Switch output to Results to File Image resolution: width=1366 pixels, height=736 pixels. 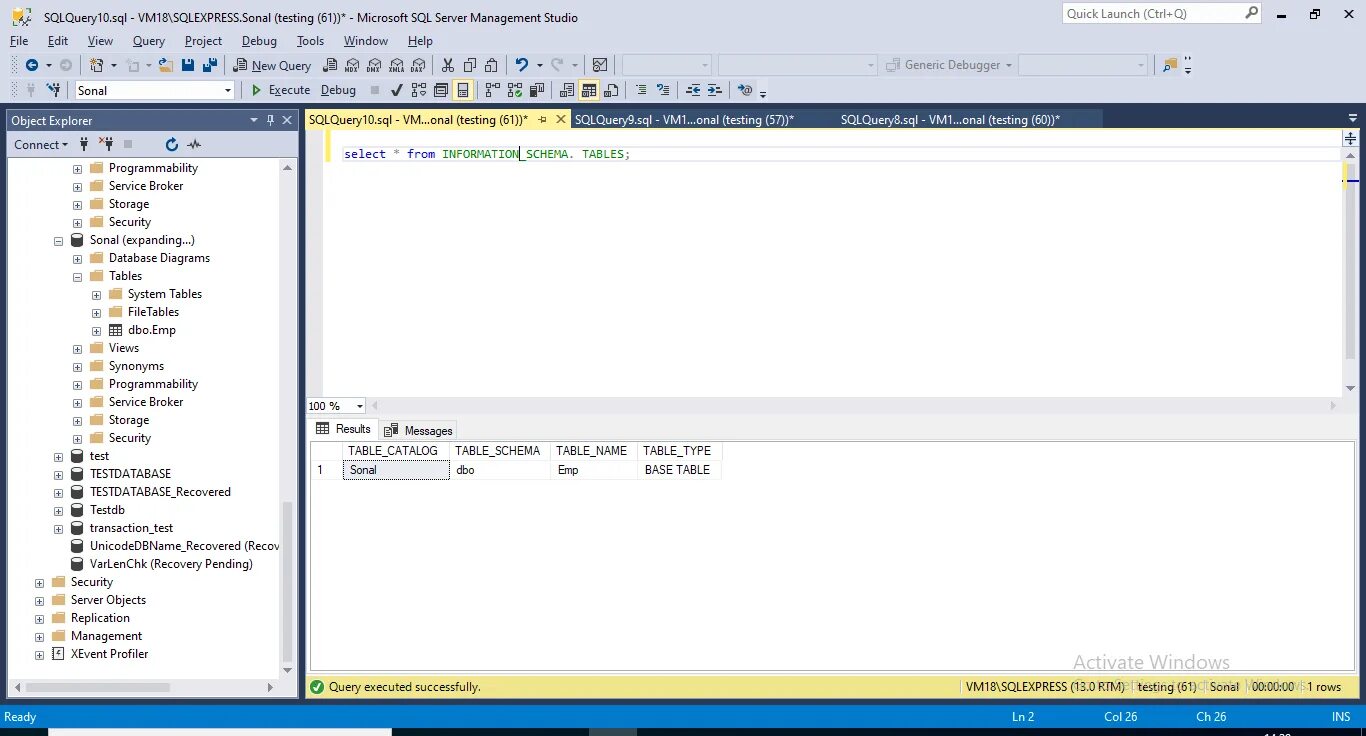pos(611,90)
